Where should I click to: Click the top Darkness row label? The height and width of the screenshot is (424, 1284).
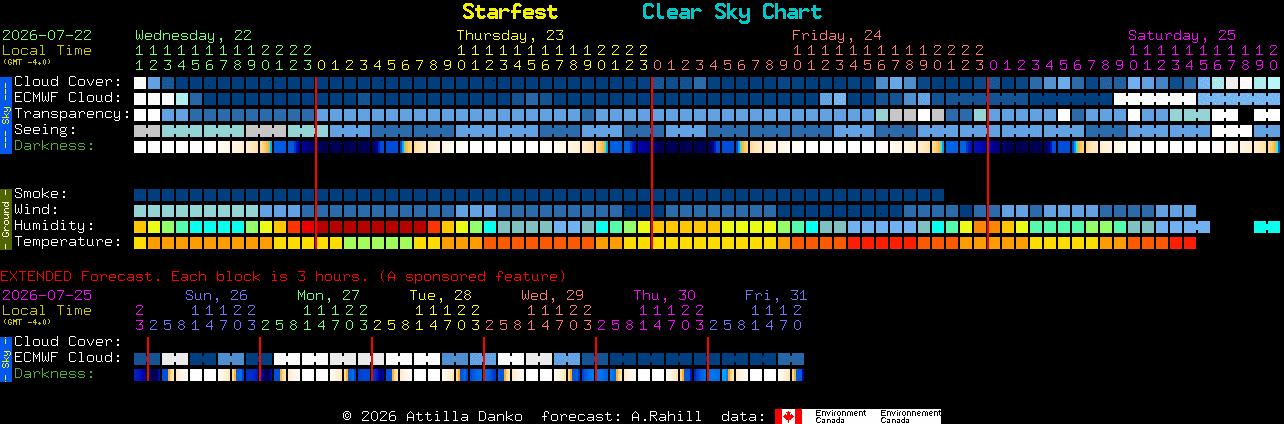(x=54, y=145)
